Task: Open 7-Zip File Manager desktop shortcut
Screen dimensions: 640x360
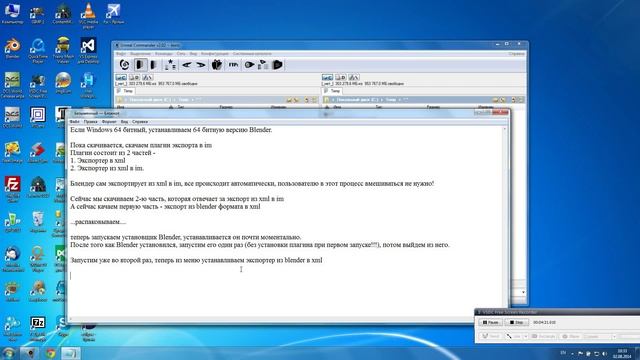Action: coord(38,329)
